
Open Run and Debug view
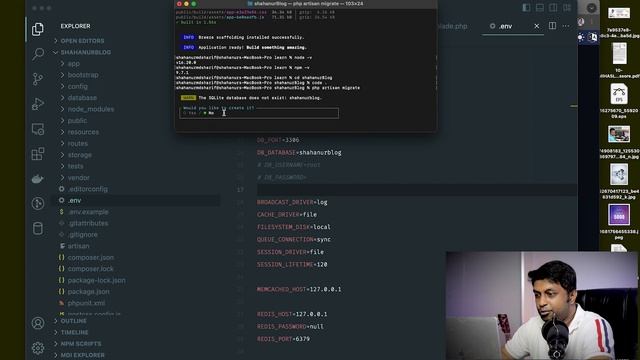38,104
